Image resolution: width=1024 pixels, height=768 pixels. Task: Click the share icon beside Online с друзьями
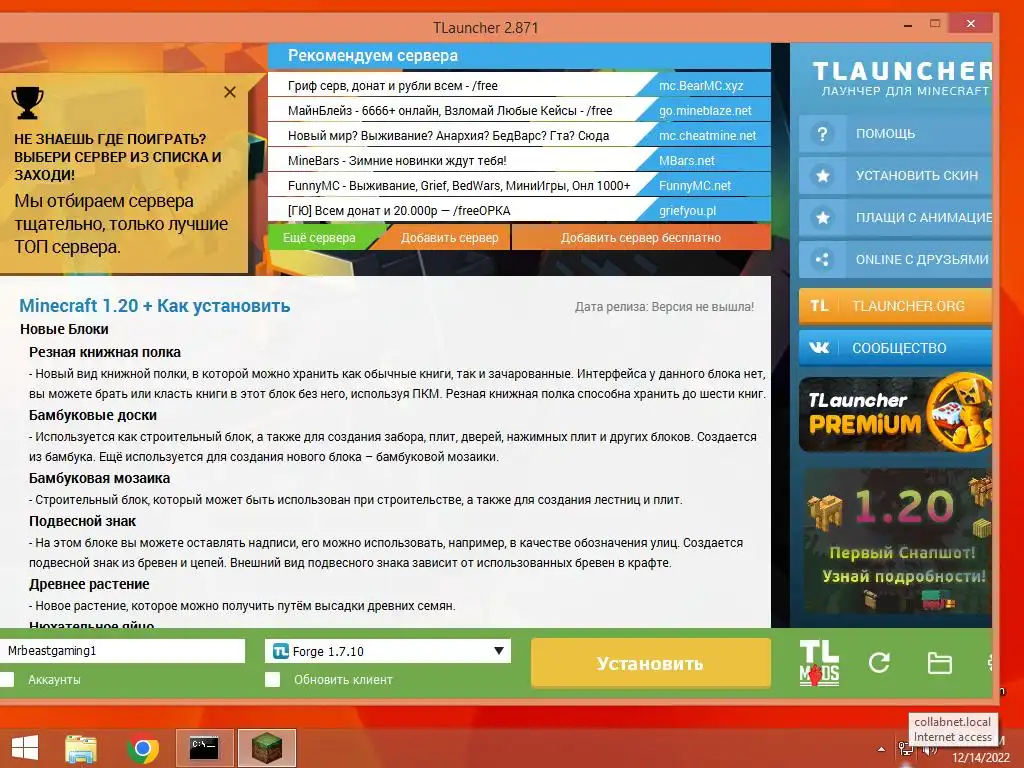[822, 259]
